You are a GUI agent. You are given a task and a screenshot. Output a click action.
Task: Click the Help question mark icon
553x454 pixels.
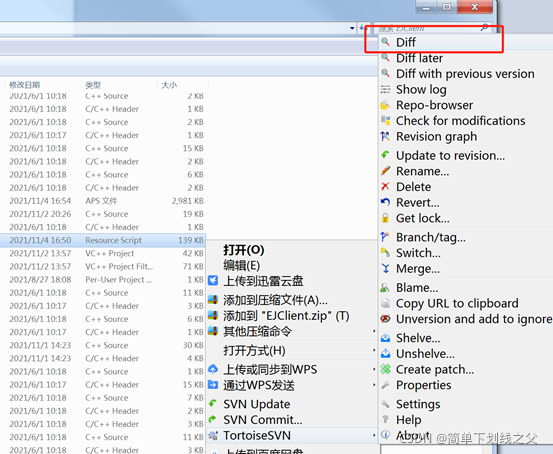point(385,419)
